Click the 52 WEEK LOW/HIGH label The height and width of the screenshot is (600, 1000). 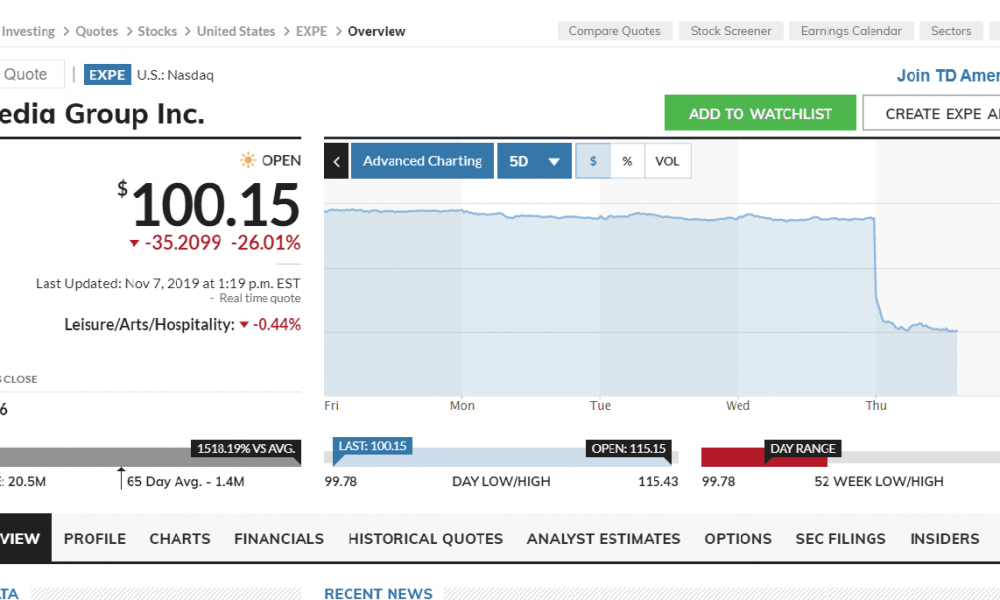879,481
